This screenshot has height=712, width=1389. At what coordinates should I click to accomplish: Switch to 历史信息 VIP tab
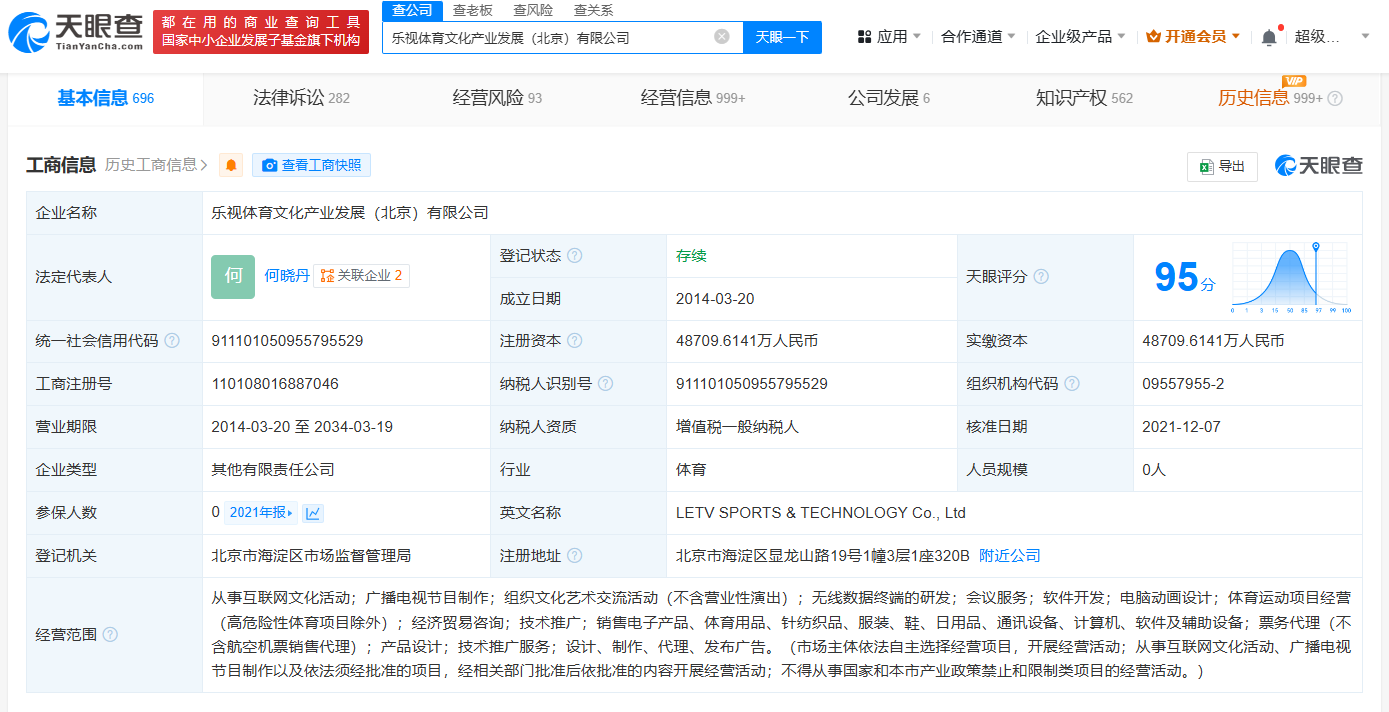point(1270,98)
